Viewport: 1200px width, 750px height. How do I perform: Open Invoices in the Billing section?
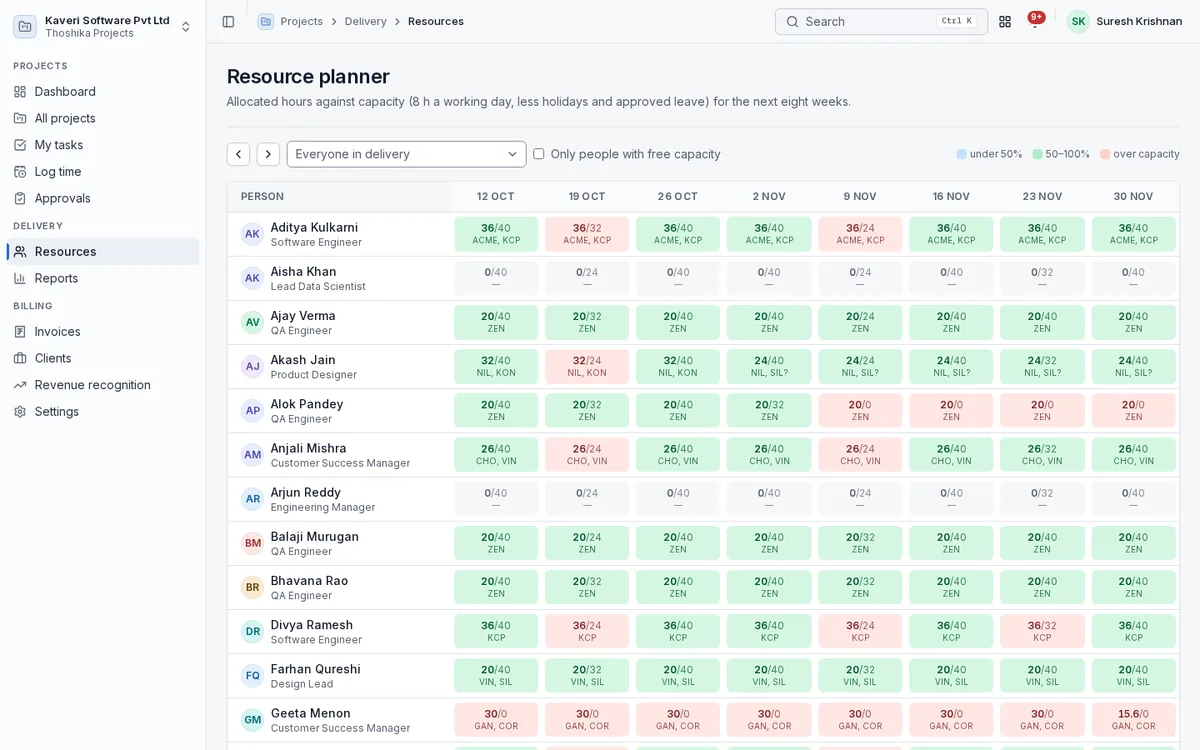pos(103,331)
